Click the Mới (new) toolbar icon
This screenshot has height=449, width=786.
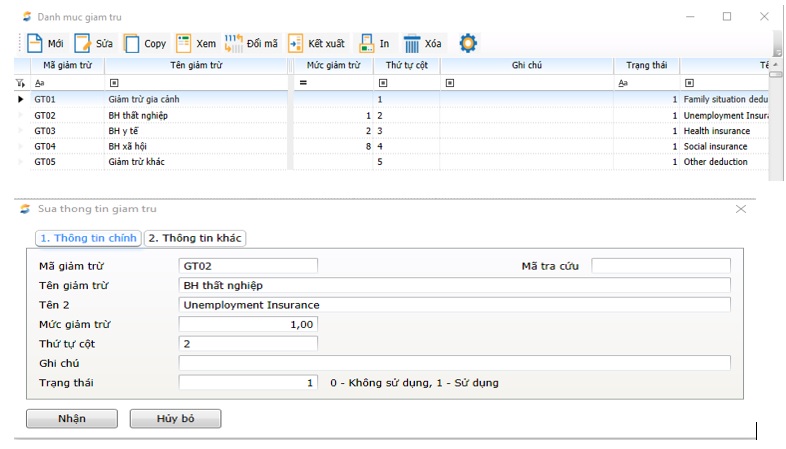click(x=34, y=43)
